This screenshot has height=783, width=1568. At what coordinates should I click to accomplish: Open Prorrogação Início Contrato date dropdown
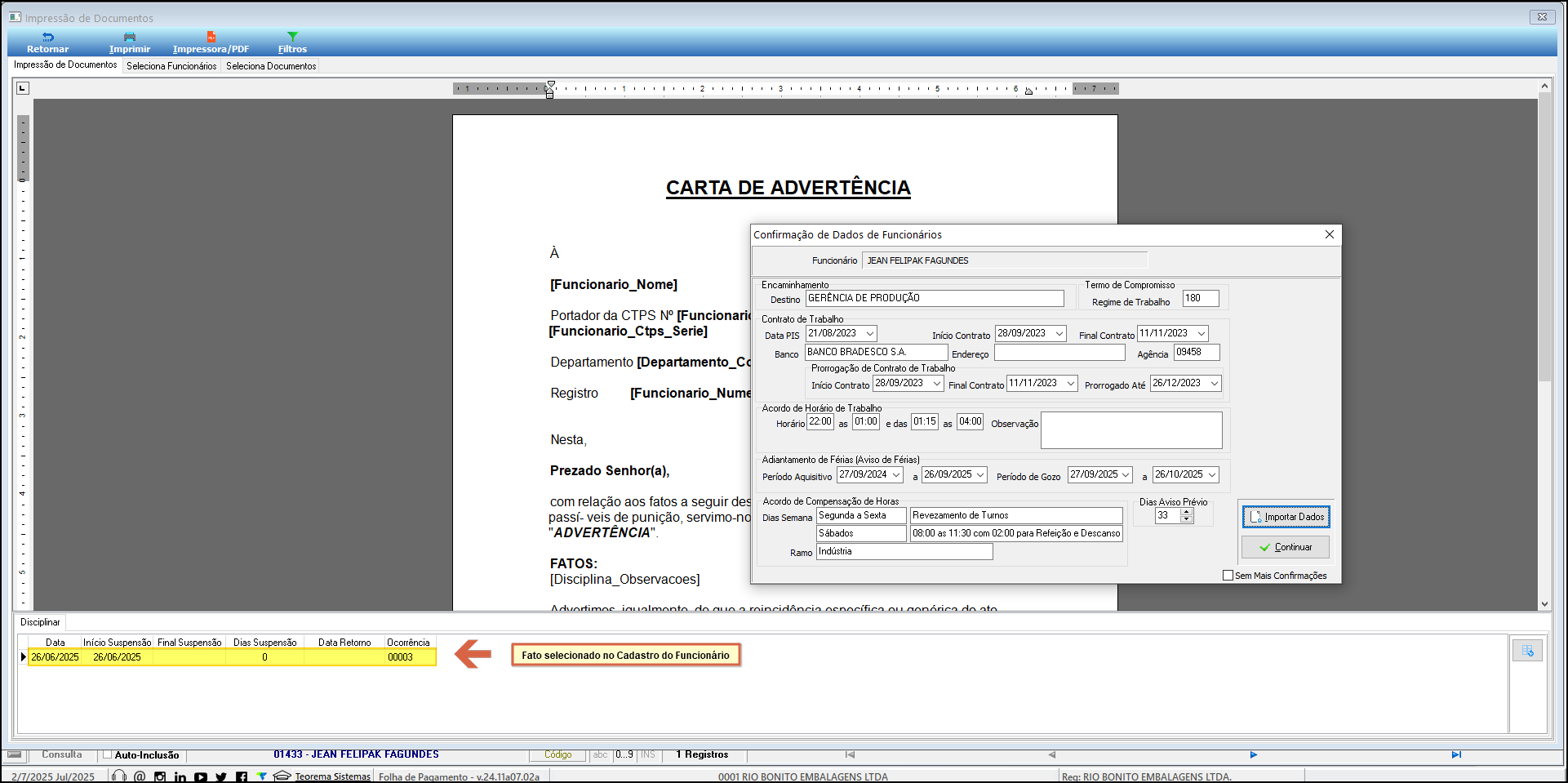(x=937, y=383)
